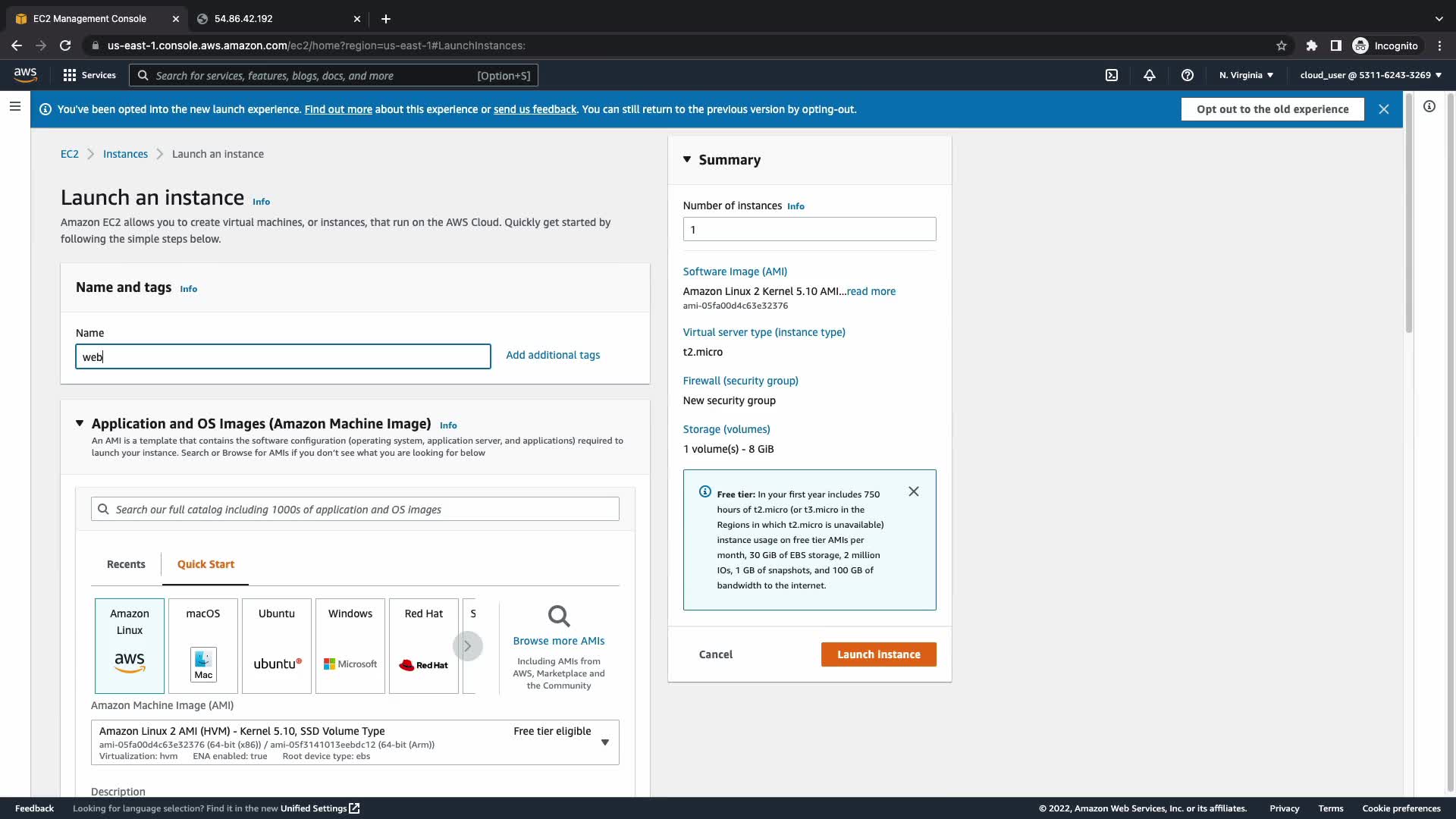Screen dimensions: 1456x819
Task: Open the Services grid menu
Action: coord(89,75)
